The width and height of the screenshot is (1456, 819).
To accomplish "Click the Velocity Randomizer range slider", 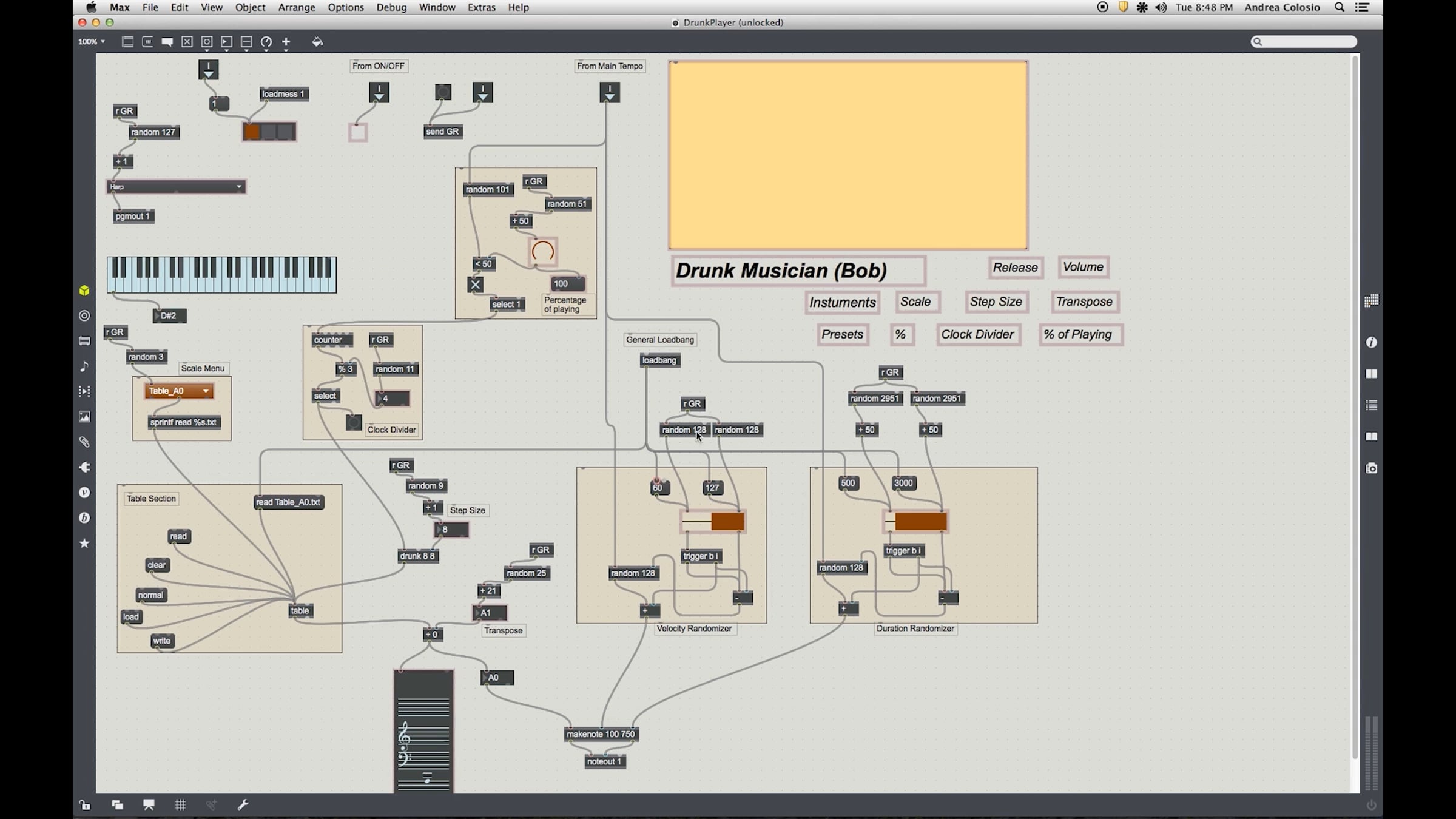I will 713,522.
